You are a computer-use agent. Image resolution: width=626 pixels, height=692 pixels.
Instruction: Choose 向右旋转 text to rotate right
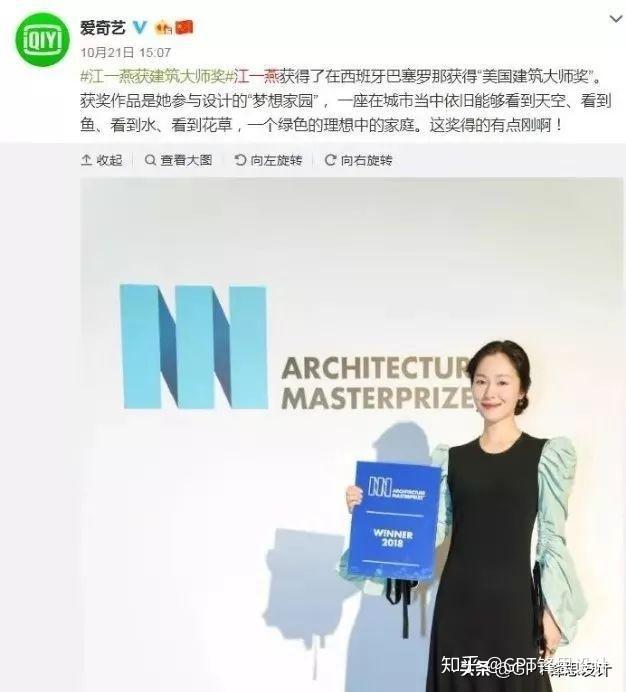point(366,160)
